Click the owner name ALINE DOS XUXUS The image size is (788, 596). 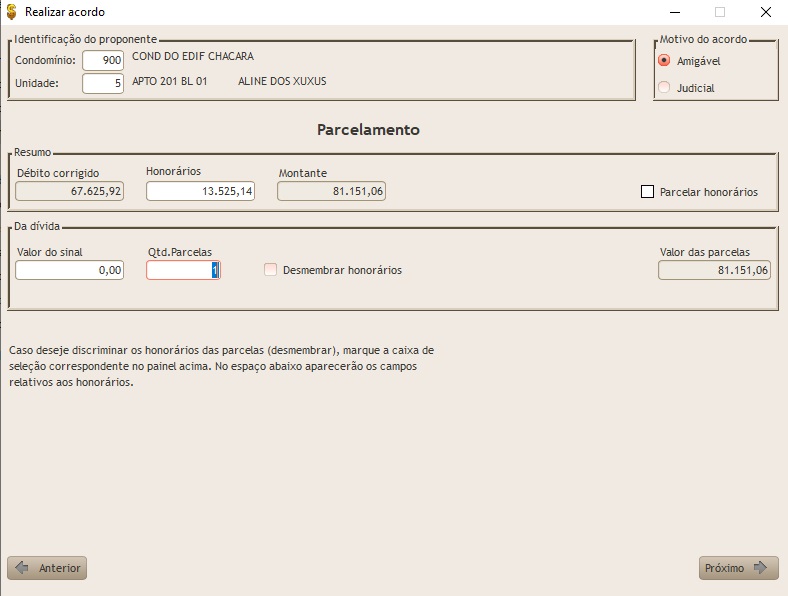282,82
